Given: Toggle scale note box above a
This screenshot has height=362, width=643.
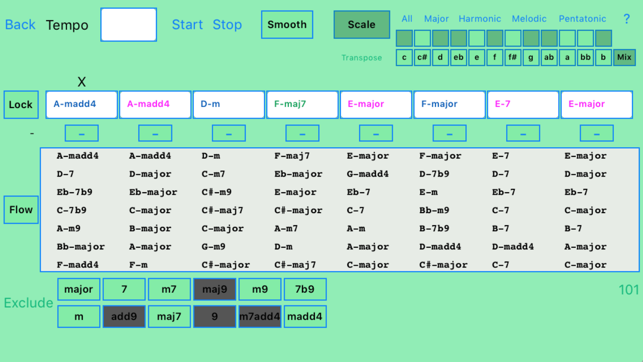Looking at the screenshot, I should coord(567,38).
